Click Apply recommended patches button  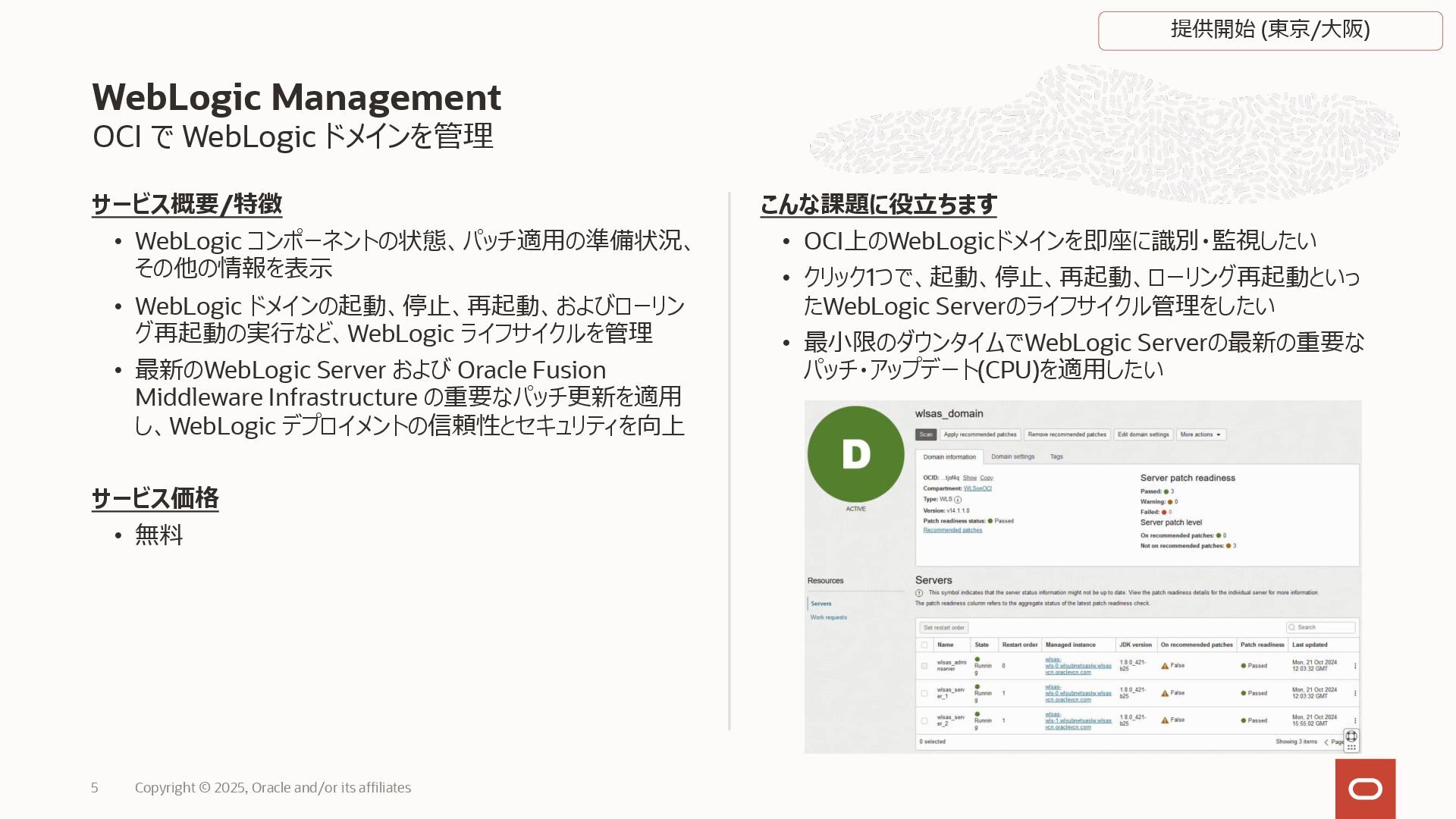(x=980, y=435)
